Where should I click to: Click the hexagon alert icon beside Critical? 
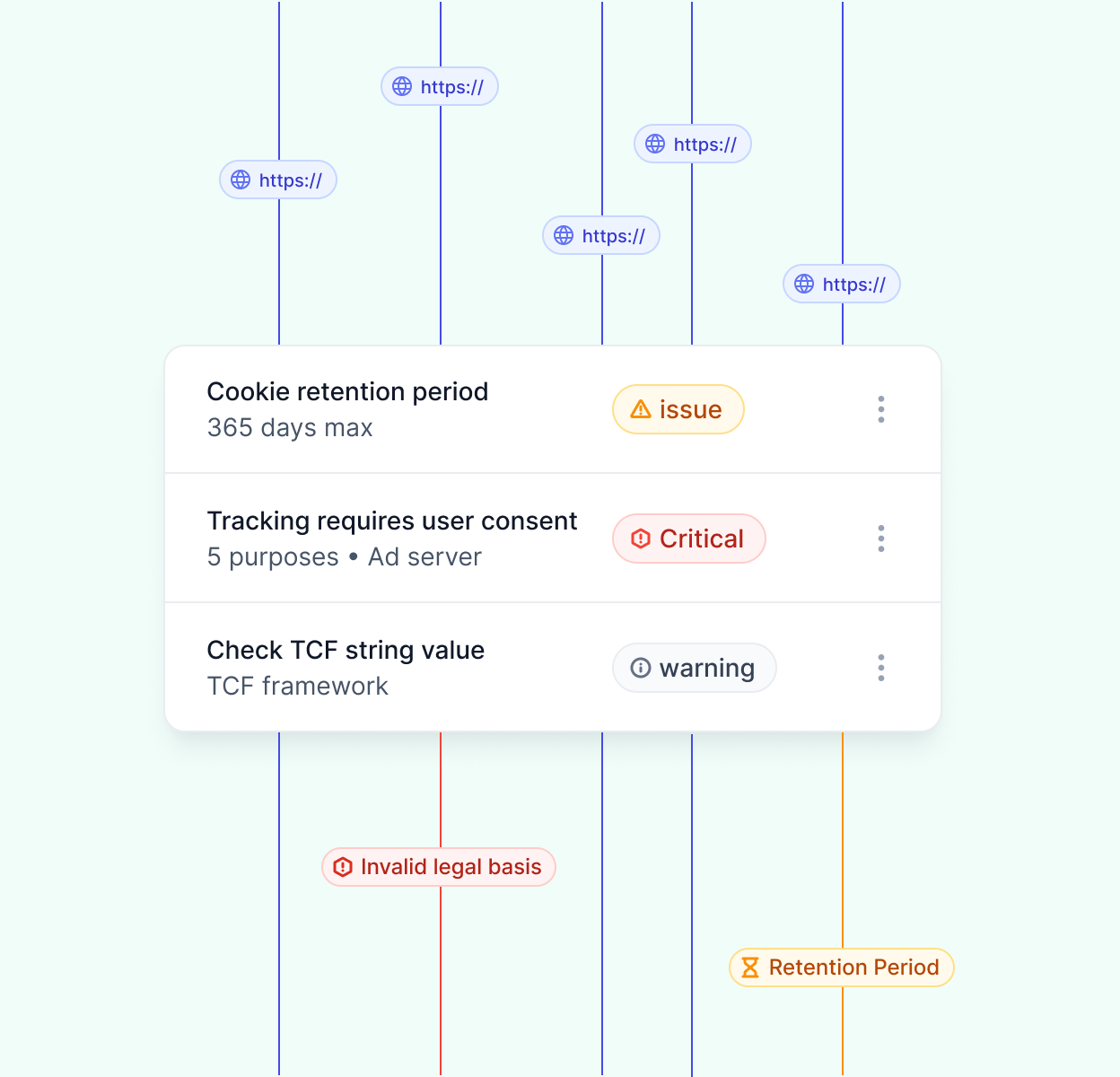641,538
